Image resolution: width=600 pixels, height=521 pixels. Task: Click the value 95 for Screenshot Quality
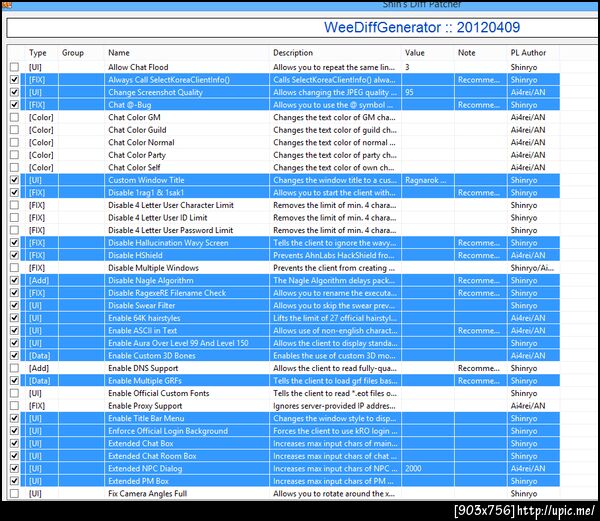coord(409,92)
